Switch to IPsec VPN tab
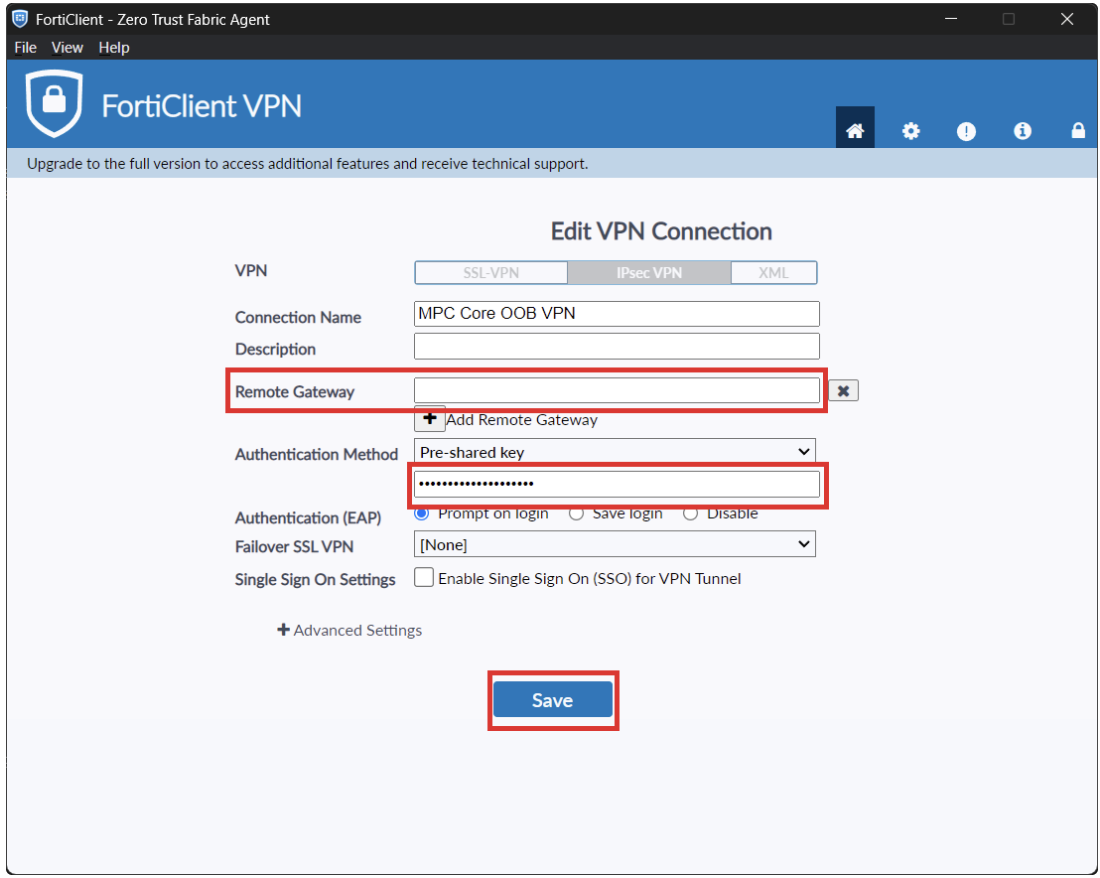This screenshot has height=878, width=1100. tap(649, 273)
